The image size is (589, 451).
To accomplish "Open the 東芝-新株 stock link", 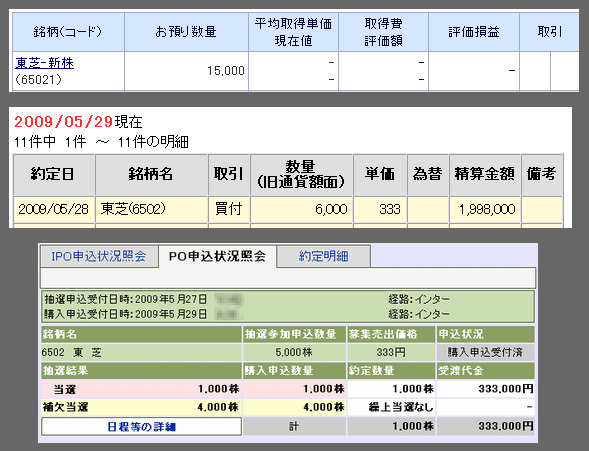I will coord(44,63).
